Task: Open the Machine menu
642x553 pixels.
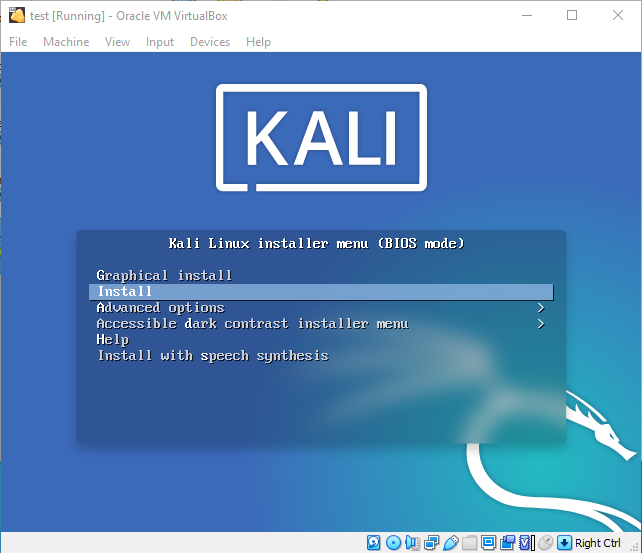Action: [66, 42]
